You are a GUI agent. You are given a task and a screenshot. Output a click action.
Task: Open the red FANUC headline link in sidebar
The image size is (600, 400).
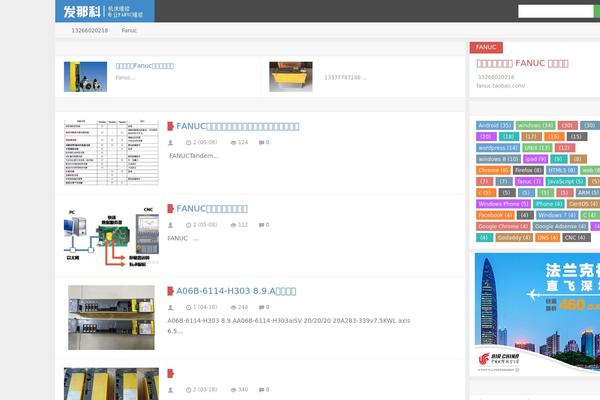[522, 63]
